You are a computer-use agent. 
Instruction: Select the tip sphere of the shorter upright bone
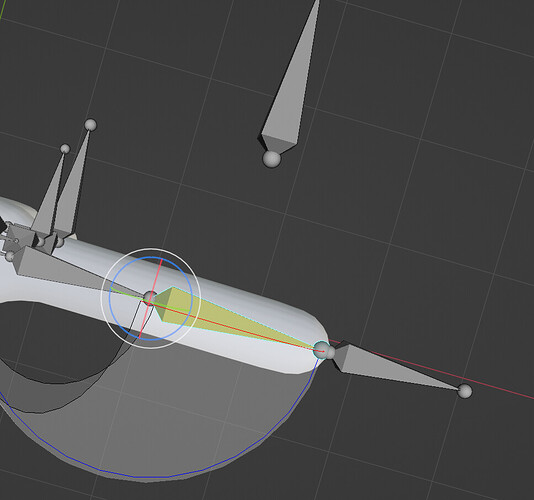(65, 149)
